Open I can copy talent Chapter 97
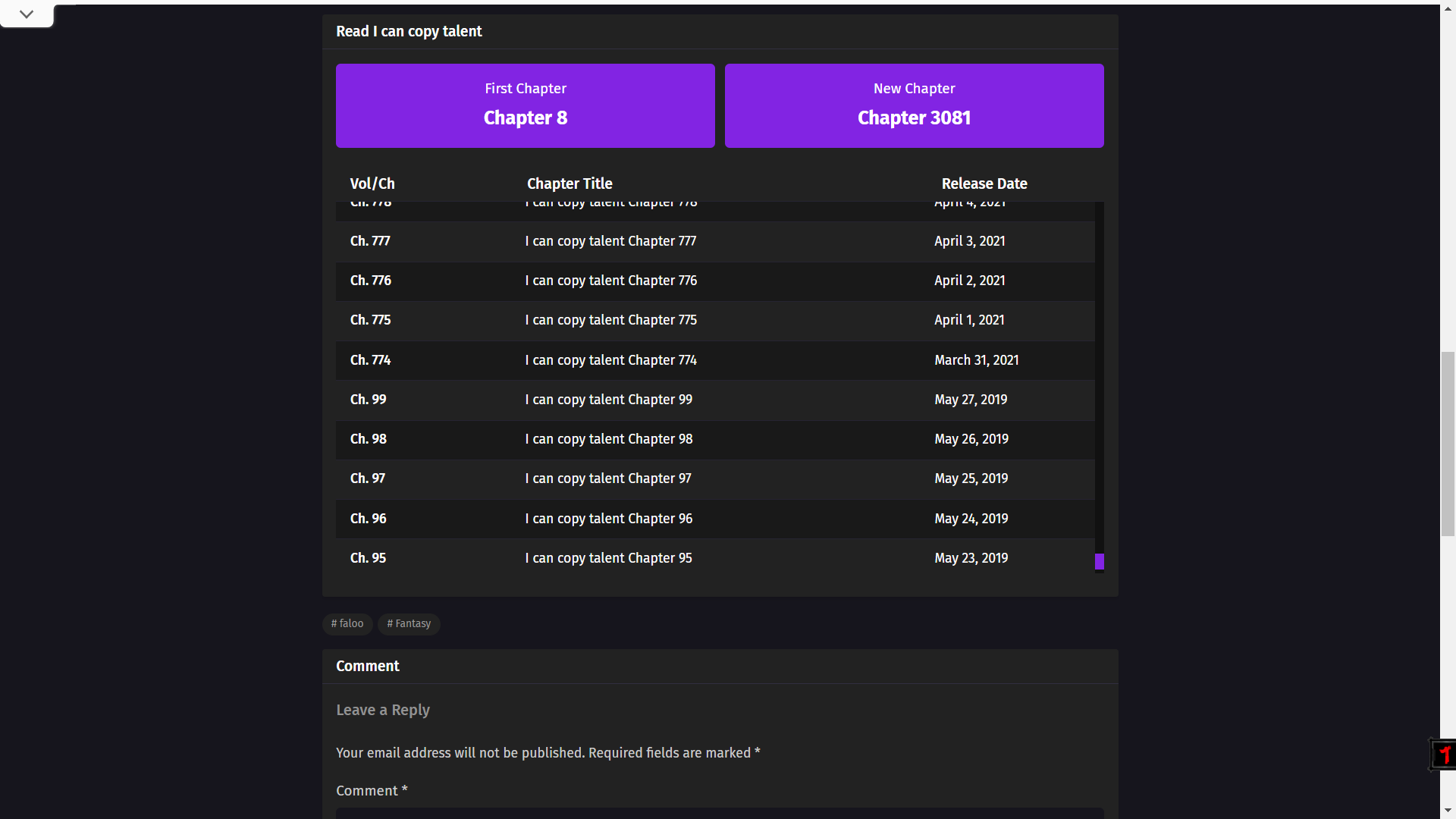Viewport: 1456px width, 819px height. pos(608,479)
